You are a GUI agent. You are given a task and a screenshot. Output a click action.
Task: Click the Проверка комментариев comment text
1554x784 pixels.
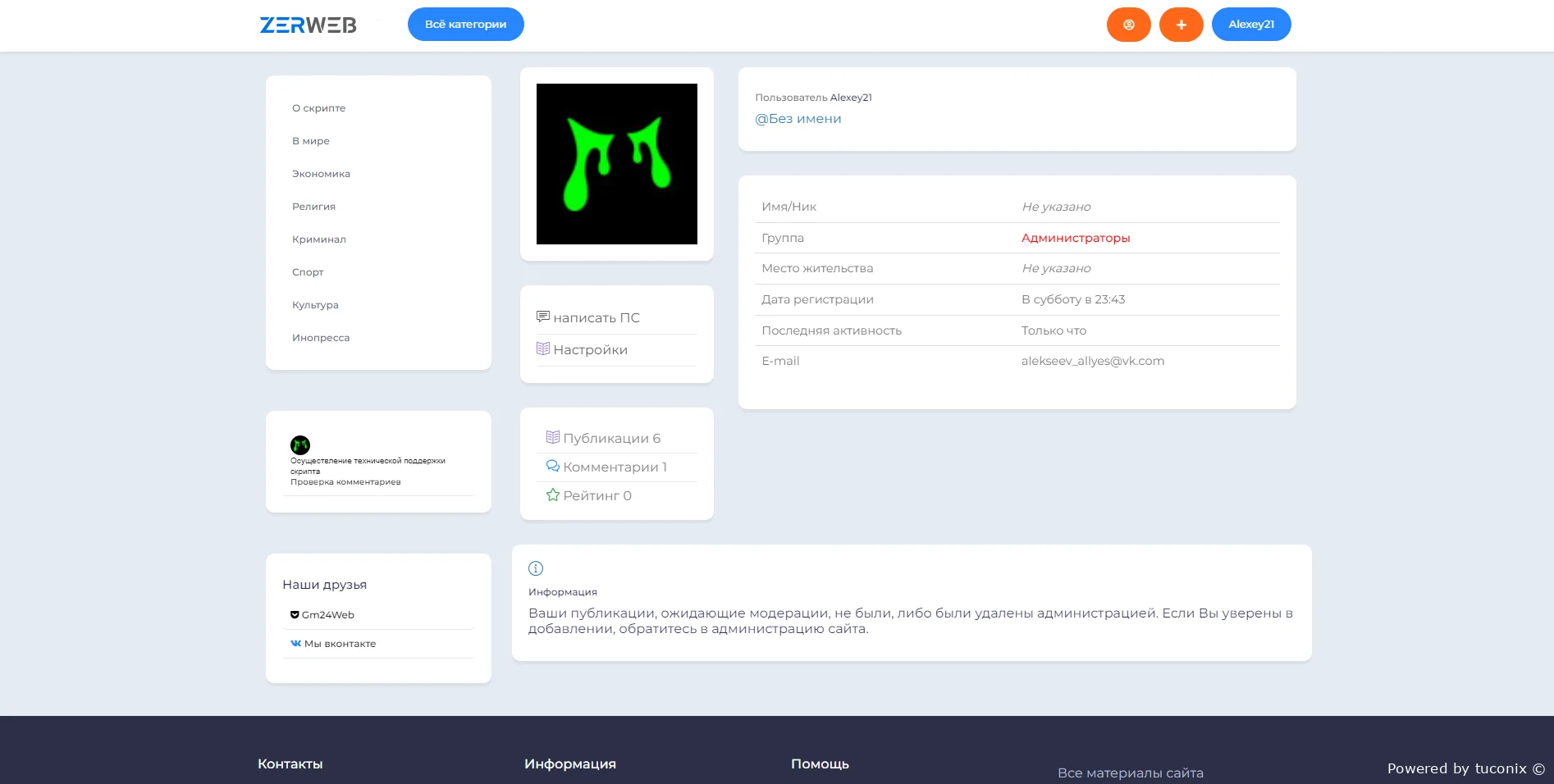pyautogui.click(x=345, y=482)
